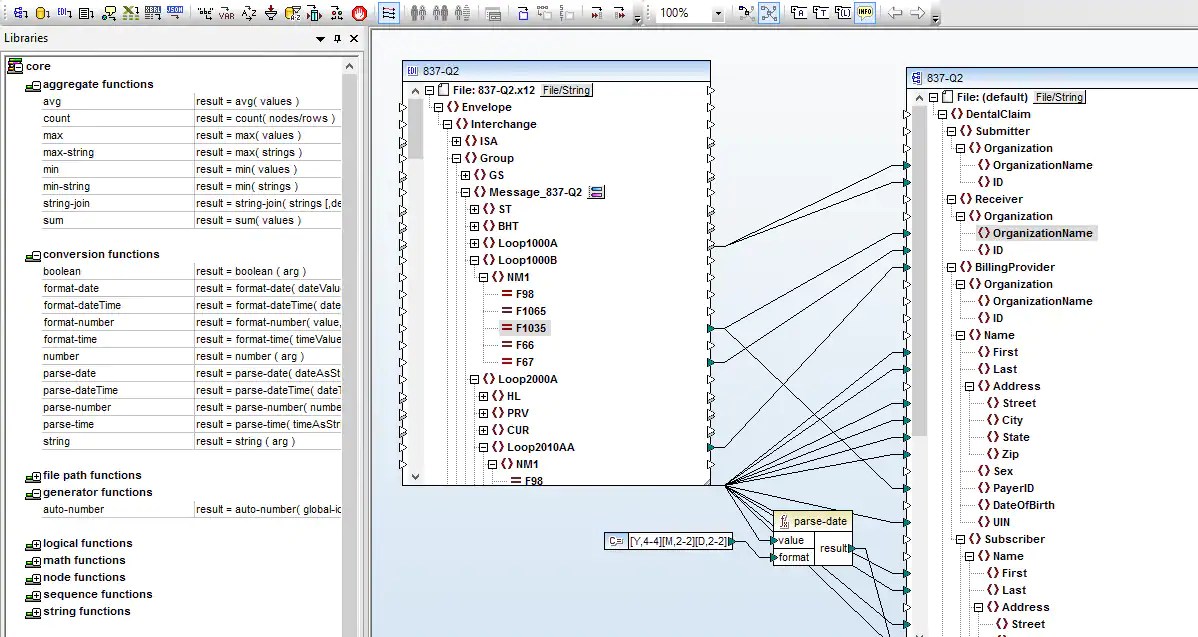The image size is (1198, 637).
Task: Expand the string functions library group
Action: tap(35, 613)
